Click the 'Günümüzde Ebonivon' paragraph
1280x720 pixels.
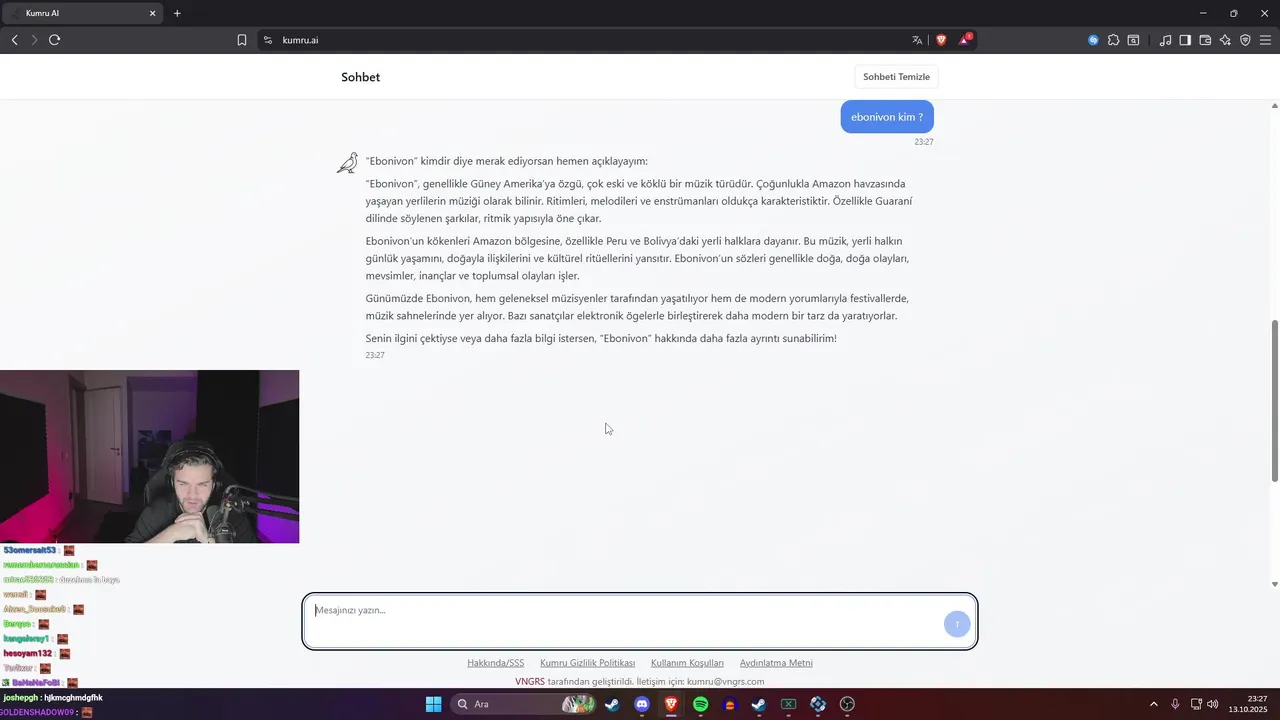point(637,307)
